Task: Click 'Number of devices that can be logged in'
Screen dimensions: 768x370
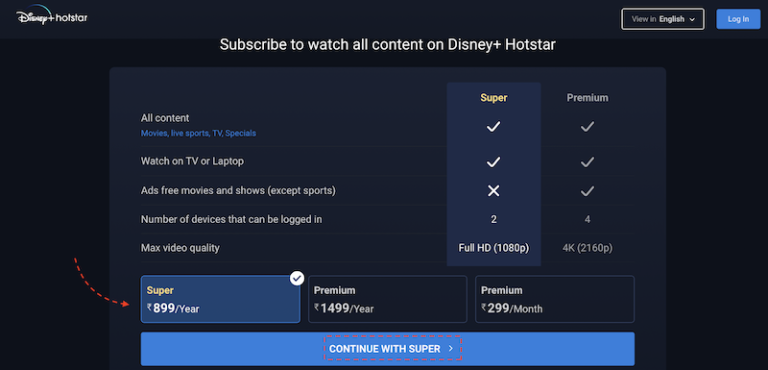Action: pos(231,220)
